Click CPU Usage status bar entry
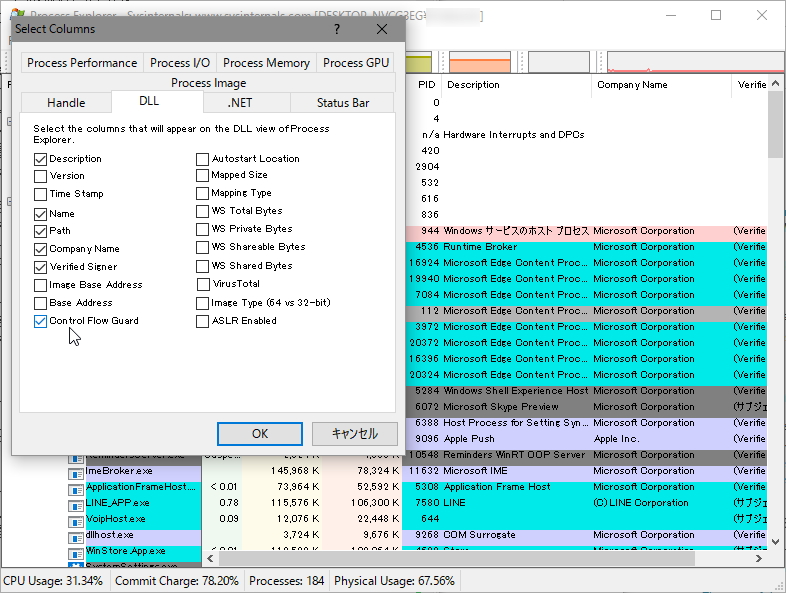 [53, 581]
